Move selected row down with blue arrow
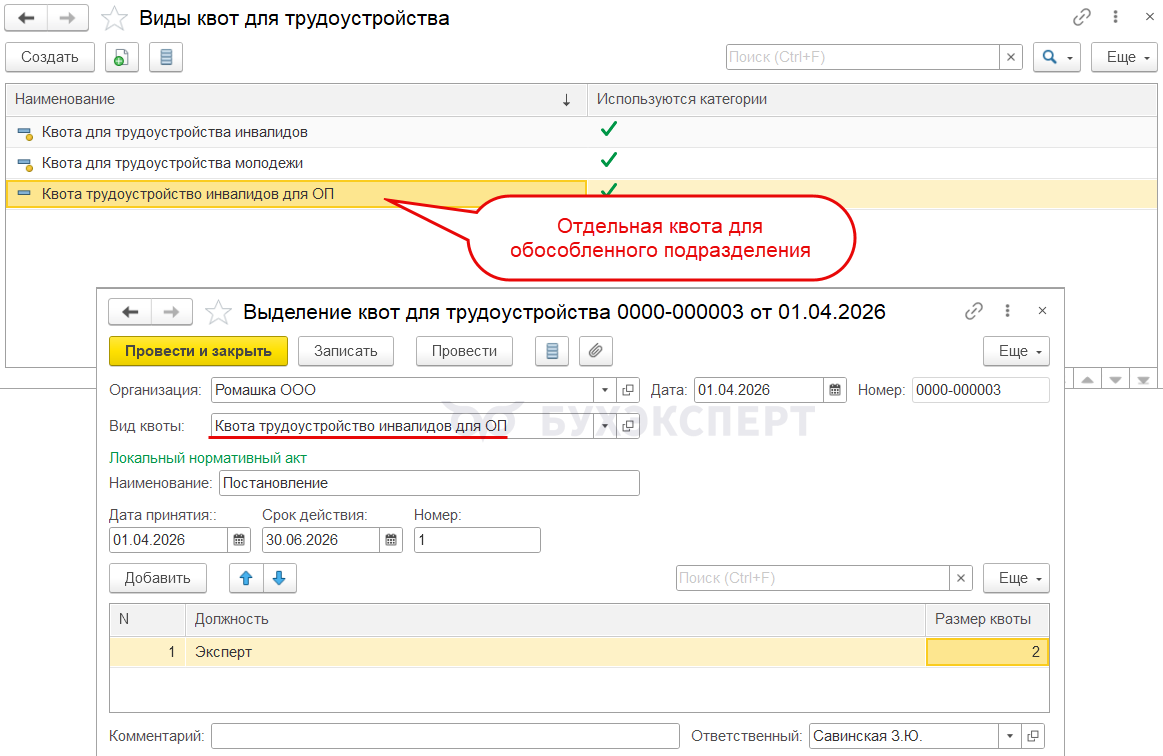This screenshot has width=1163, height=756. point(280,578)
